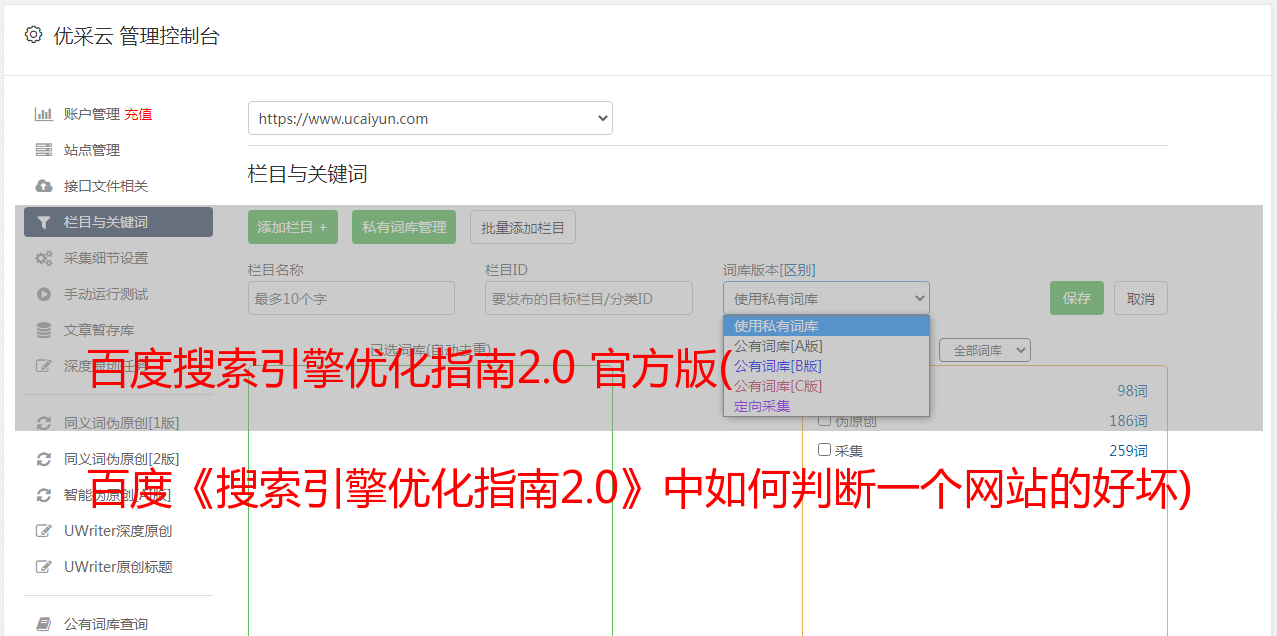Click the 同义词伪原创[1版] refresh icon
The width and height of the screenshot is (1277, 636).
point(44,423)
